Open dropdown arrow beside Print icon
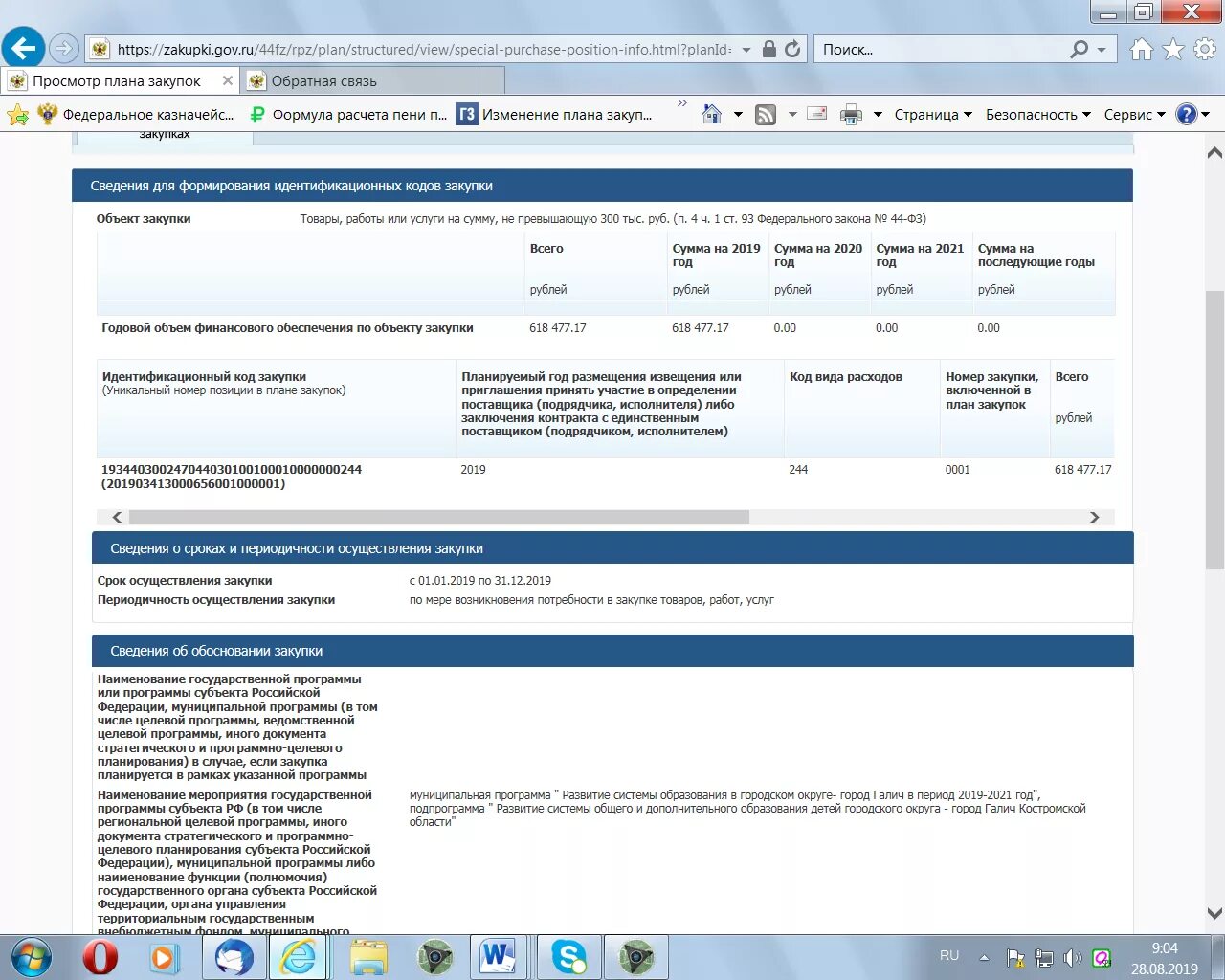 click(x=878, y=115)
